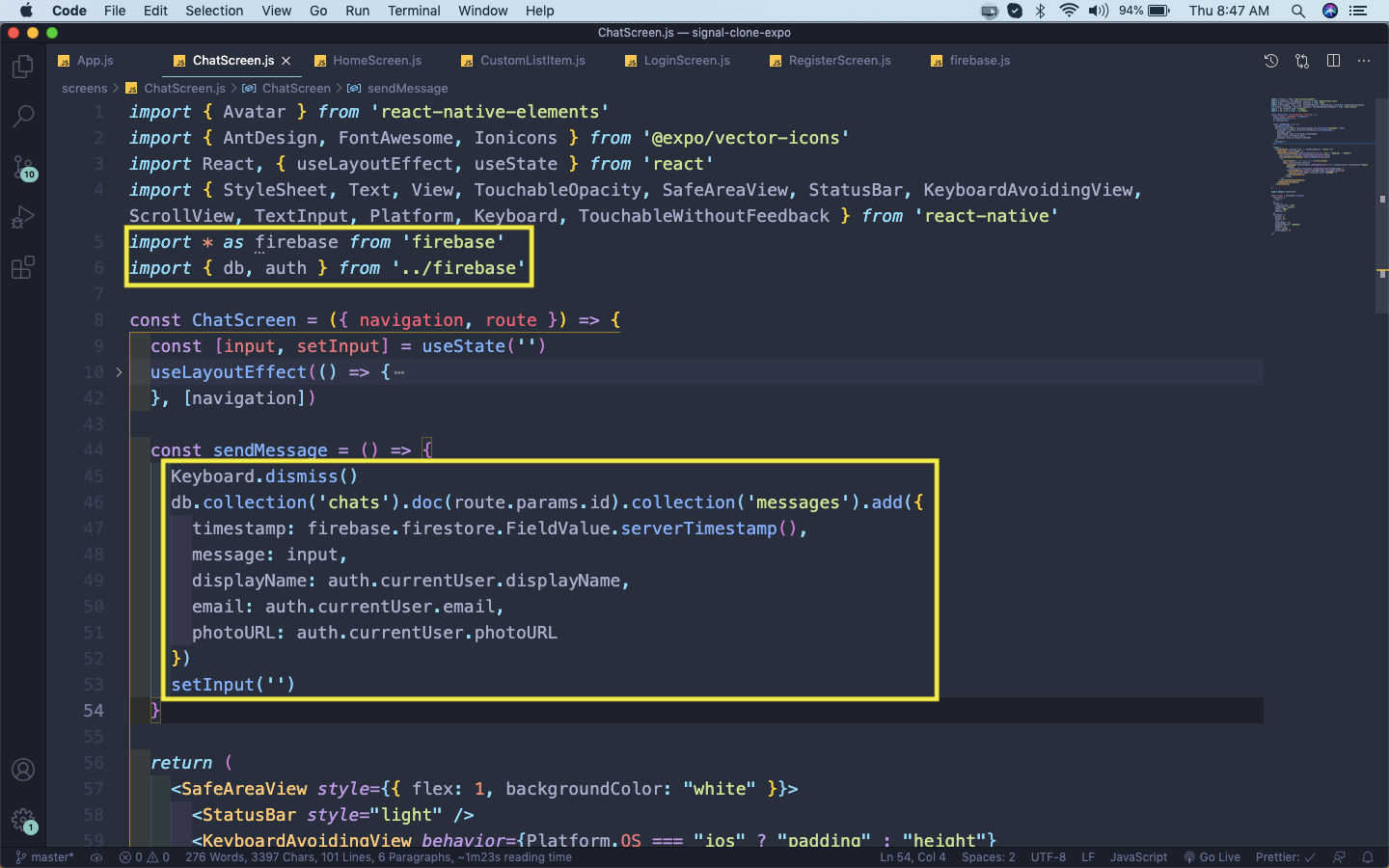1389x868 pixels.
Task: Open the Manage gear menu
Action: (23, 821)
